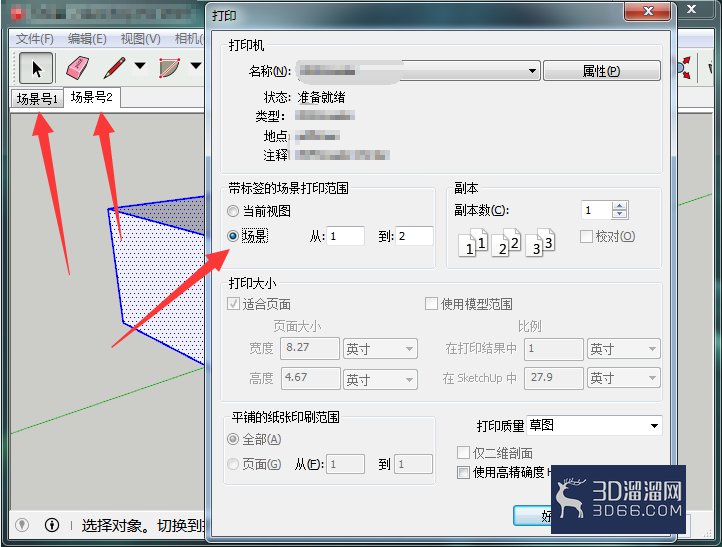
Task: Open the 在 SketchUp 中 units dropdown
Action: click(x=623, y=378)
